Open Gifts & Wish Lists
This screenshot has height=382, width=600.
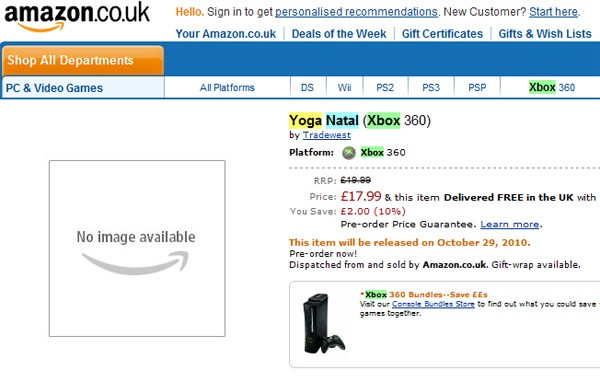point(545,34)
